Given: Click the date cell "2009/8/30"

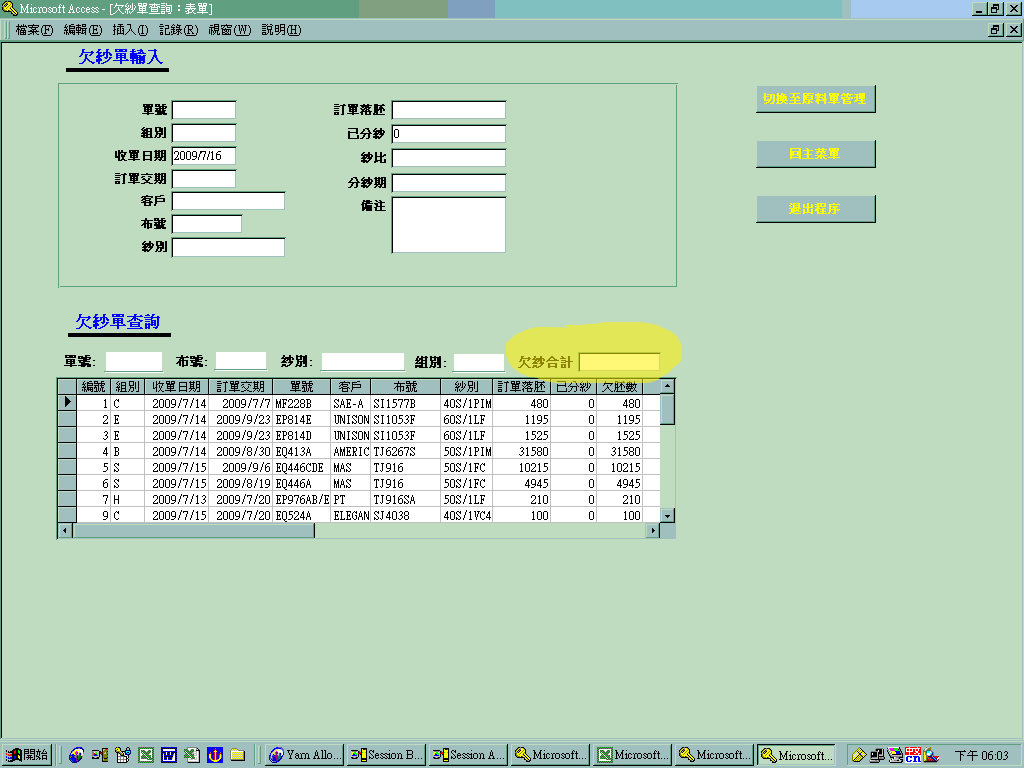Looking at the screenshot, I should 241,451.
